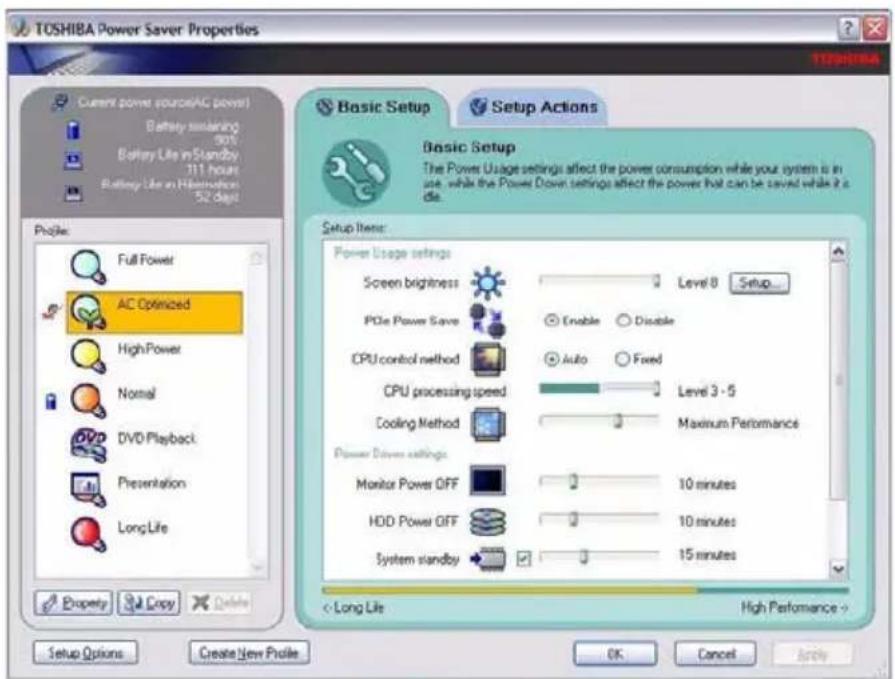Click the current power source plug icon
This screenshot has width=895, height=679.
60,103
